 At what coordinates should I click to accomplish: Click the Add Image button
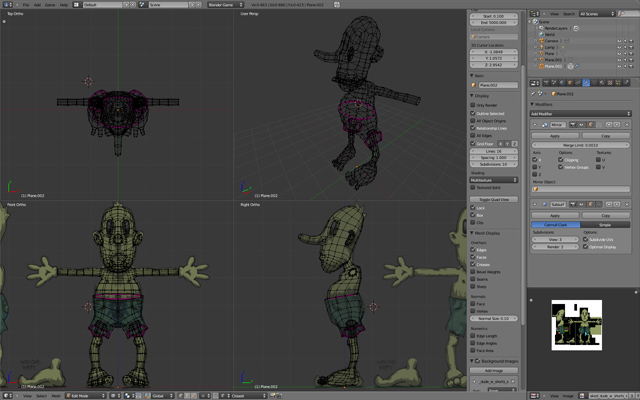click(493, 370)
